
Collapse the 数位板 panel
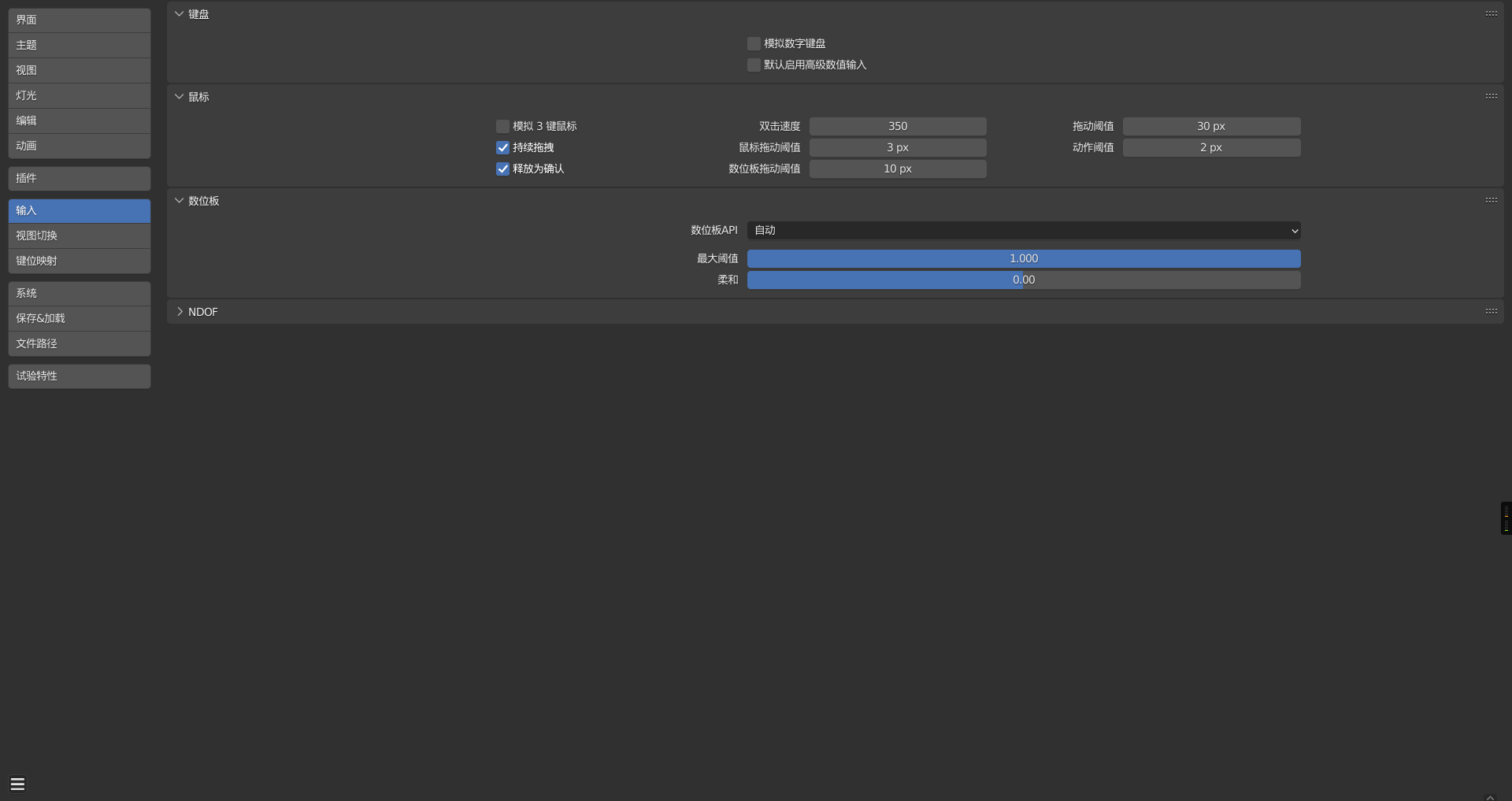click(x=180, y=200)
